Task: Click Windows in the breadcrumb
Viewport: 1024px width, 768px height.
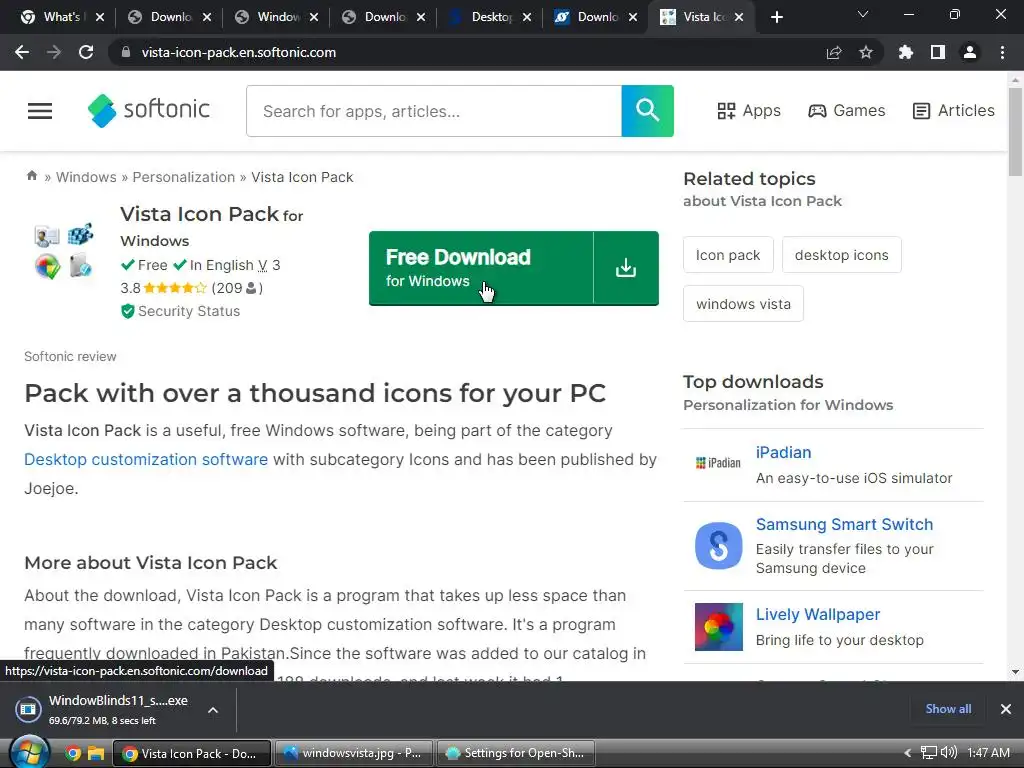Action: pyautogui.click(x=86, y=177)
